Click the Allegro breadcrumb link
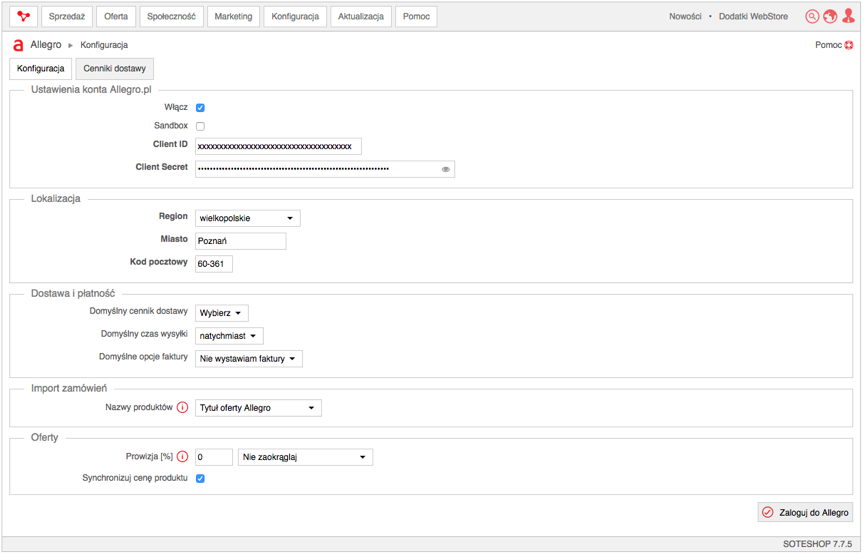The image size is (864, 554). pyautogui.click(x=46, y=45)
